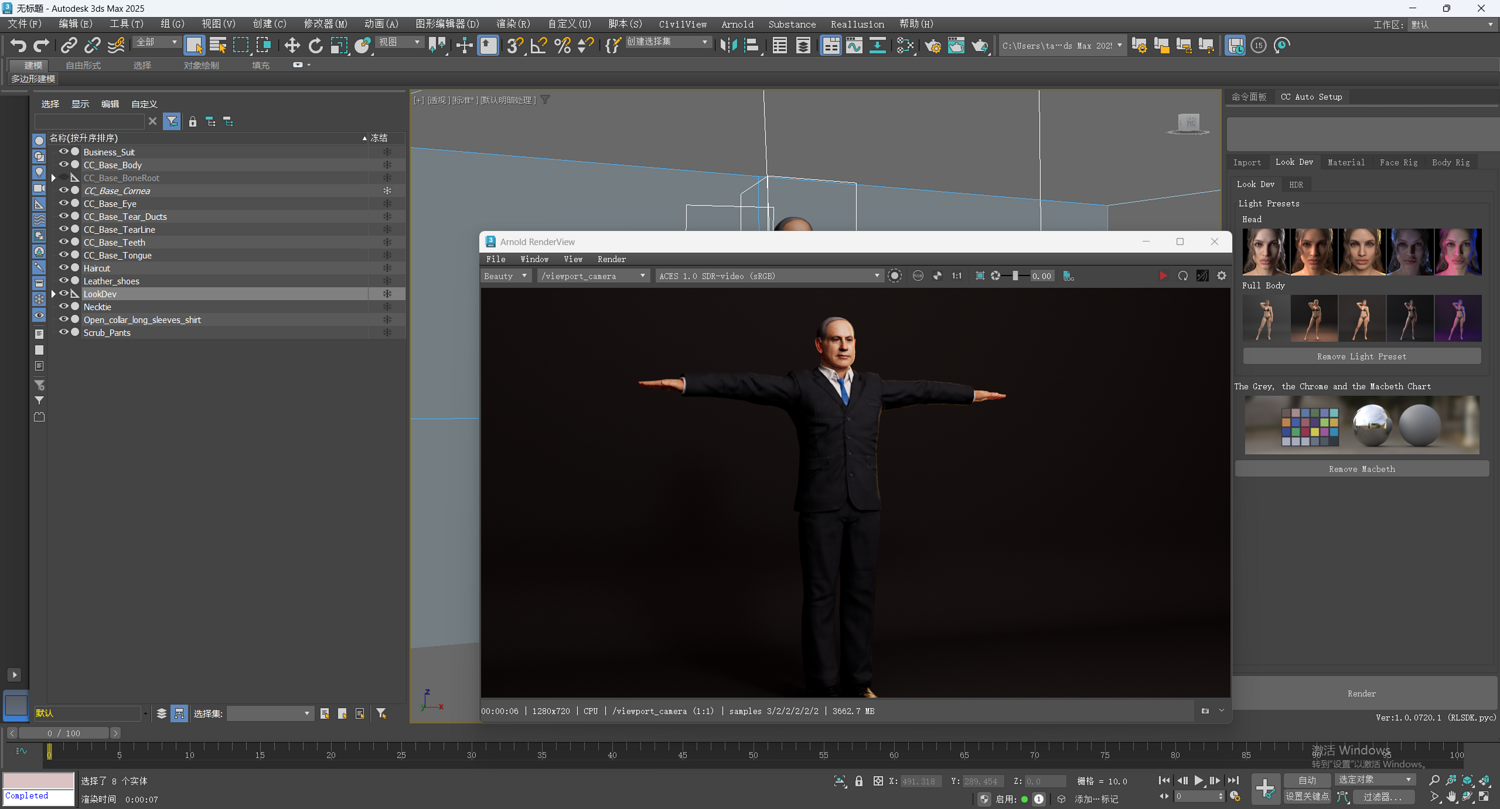The width and height of the screenshot is (1500, 809).
Task: Click the Macbeth chart preview thumbnail
Action: coord(1361,425)
